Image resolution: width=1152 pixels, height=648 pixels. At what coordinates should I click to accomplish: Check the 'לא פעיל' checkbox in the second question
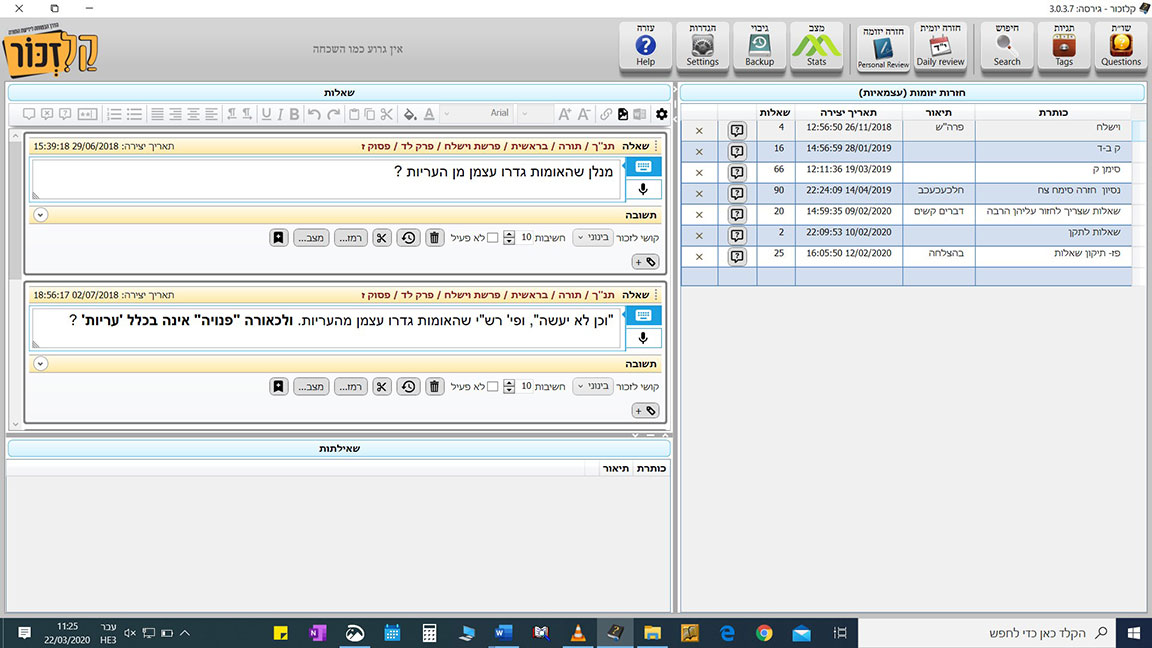492,386
